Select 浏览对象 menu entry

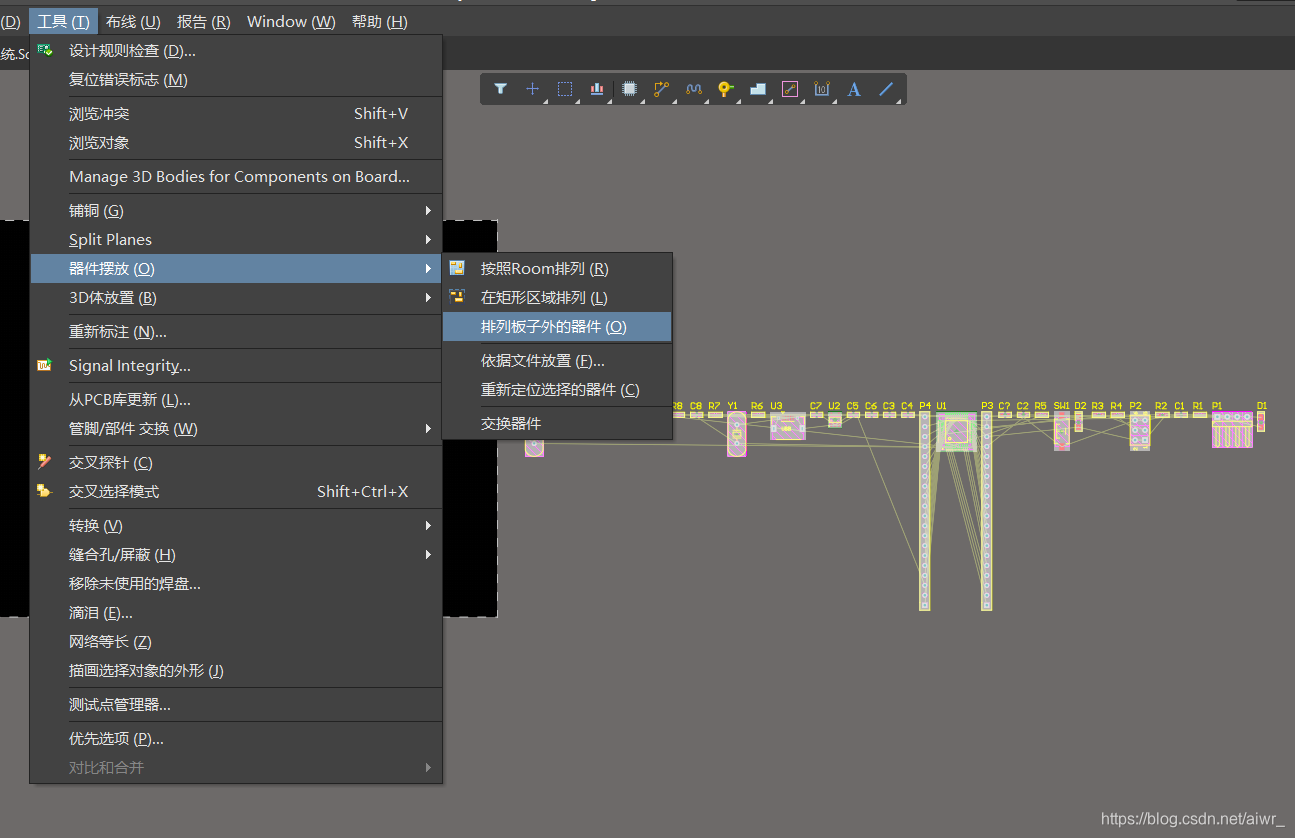point(236,142)
